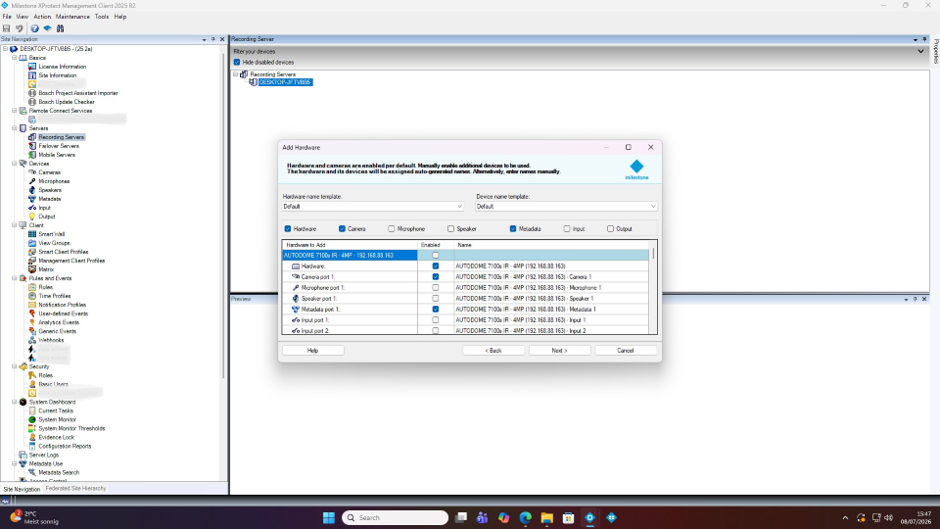This screenshot has height=529, width=940.
Task: Click the binoculars search toolbar icon
Action: (60, 28)
